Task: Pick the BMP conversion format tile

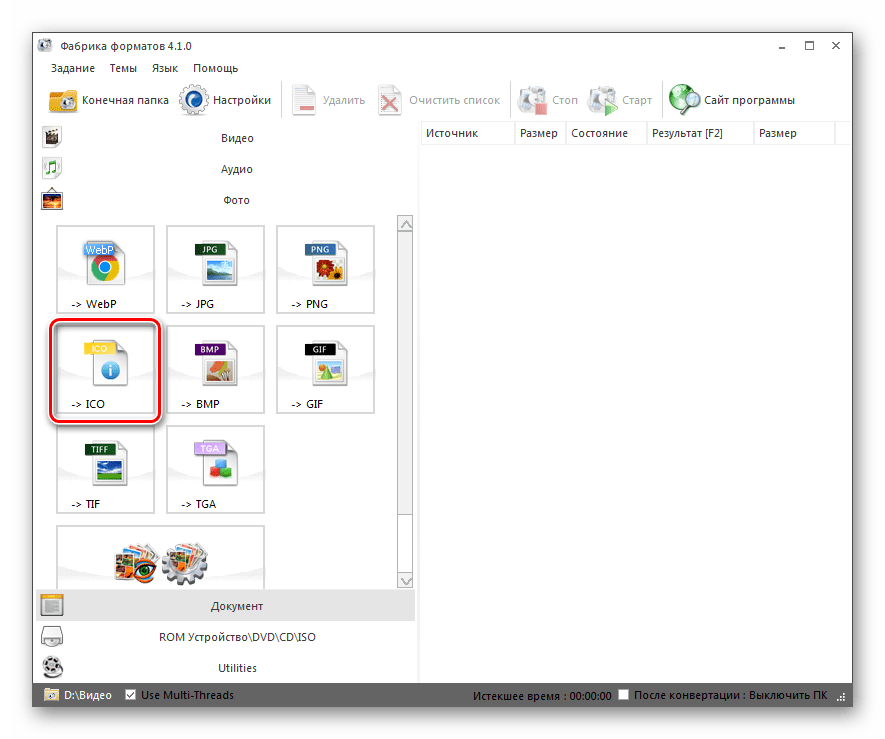Action: 216,370
